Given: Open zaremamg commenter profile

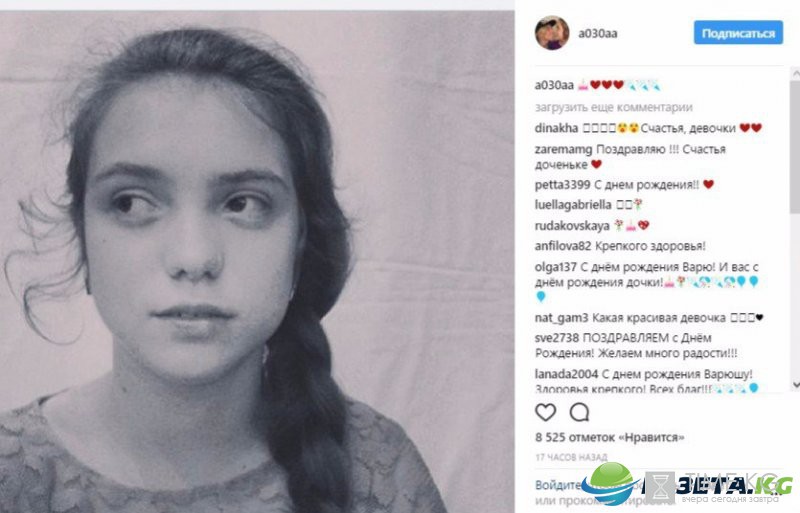Looking at the screenshot, I should 563,150.
